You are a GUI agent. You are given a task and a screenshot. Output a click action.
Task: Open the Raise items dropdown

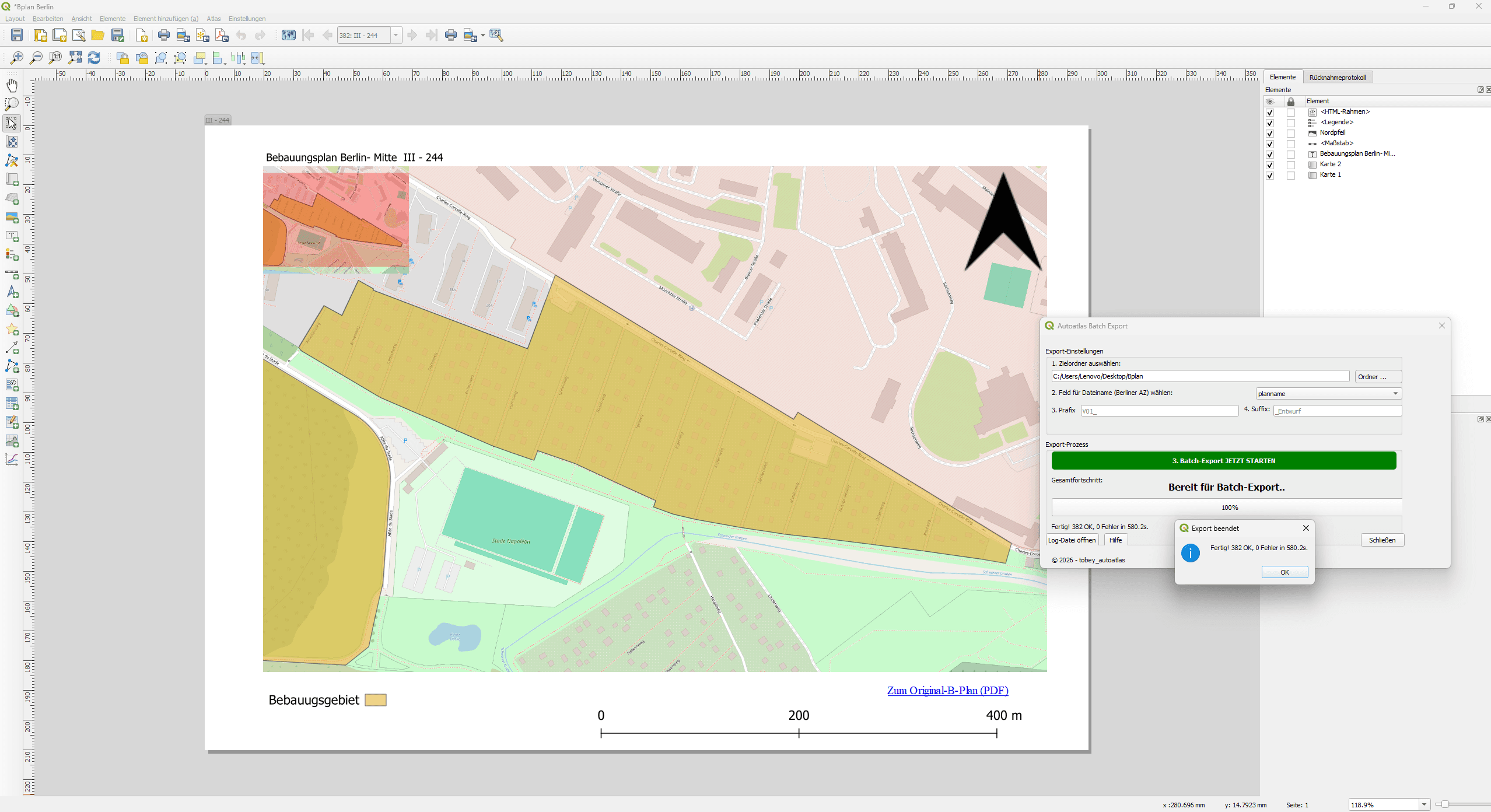tap(200, 58)
